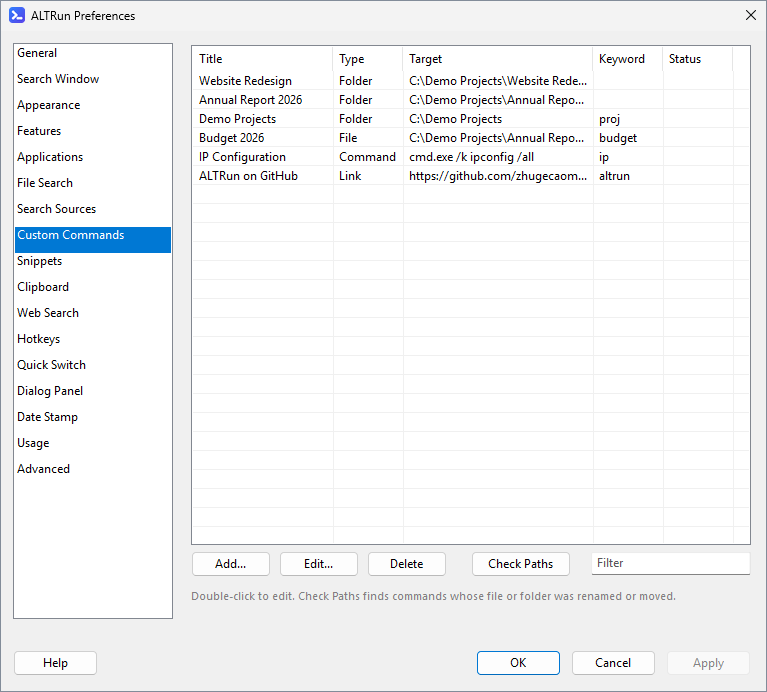Screen dimensions: 767x692
Task: Click the Add... button
Action: [x=231, y=564]
